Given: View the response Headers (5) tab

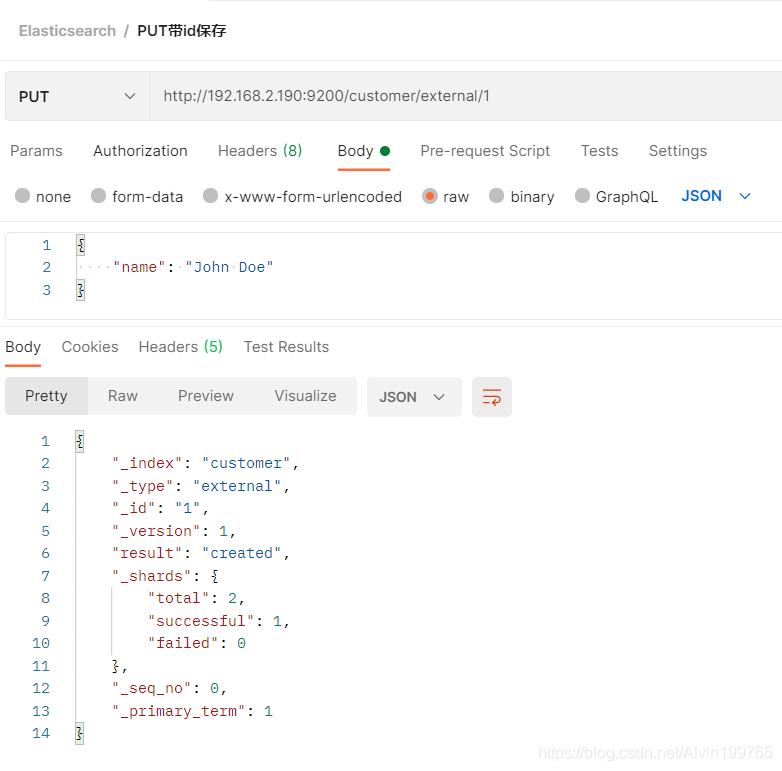Looking at the screenshot, I should 181,347.
